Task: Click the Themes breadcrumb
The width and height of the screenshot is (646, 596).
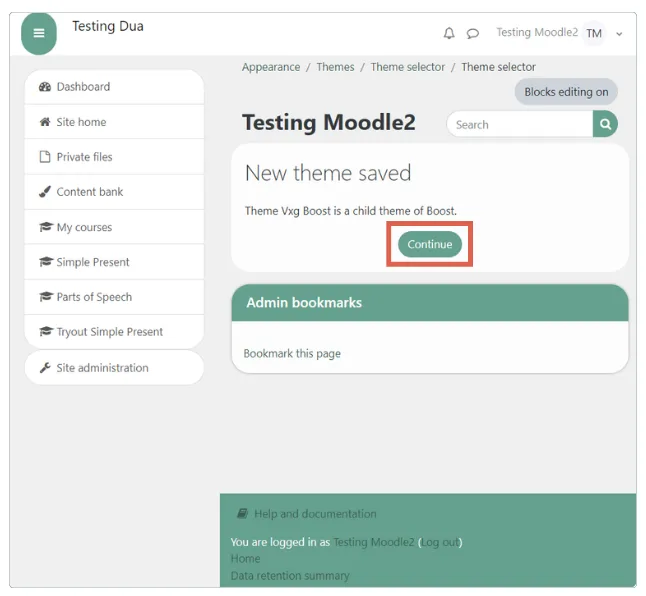Action: click(335, 67)
